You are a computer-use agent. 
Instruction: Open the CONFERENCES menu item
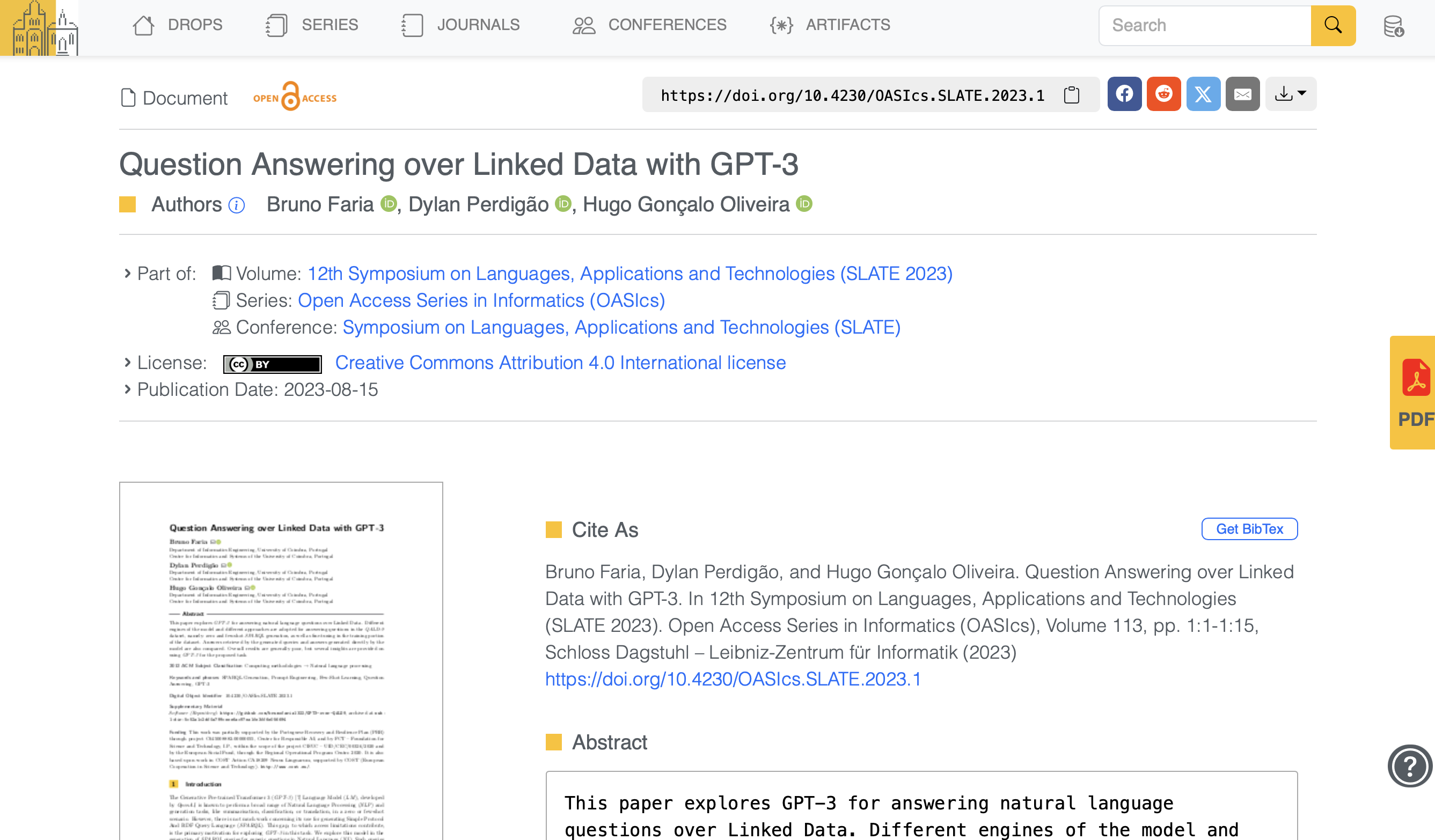649,25
